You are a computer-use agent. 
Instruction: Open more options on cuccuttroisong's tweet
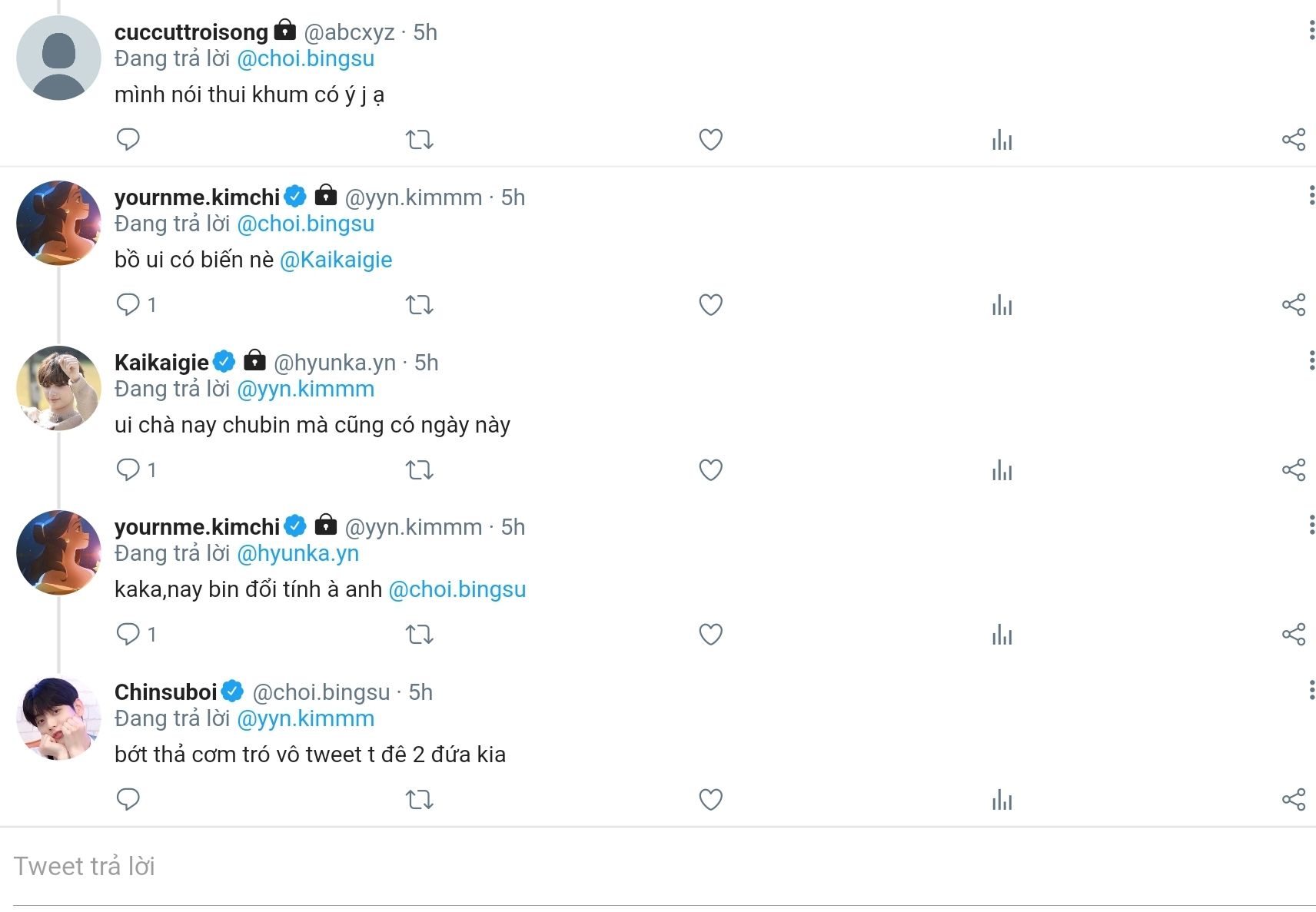pyautogui.click(x=1311, y=31)
